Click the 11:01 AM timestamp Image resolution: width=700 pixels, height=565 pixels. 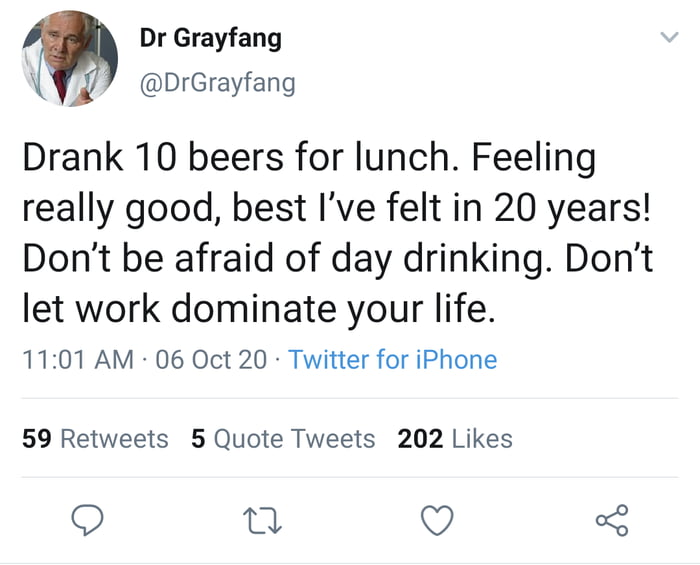point(76,360)
